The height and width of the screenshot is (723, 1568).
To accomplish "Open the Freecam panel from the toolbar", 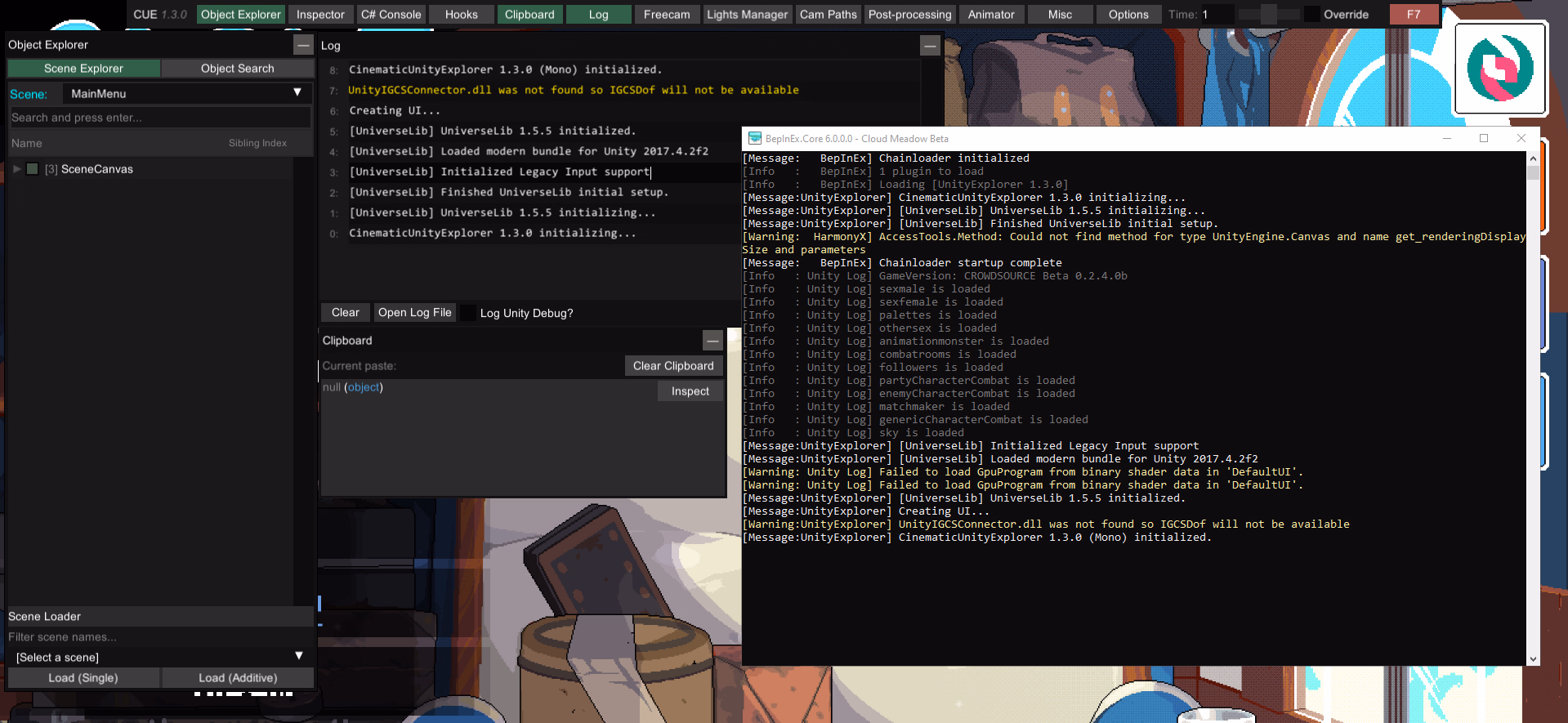I will [666, 15].
